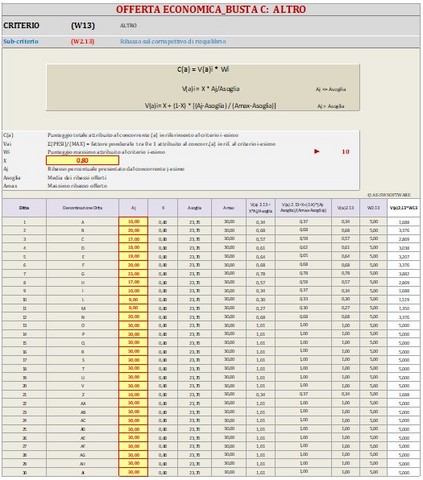The height and width of the screenshot is (480, 423).
Task: Click the CRITERIO label
Action: (21, 26)
